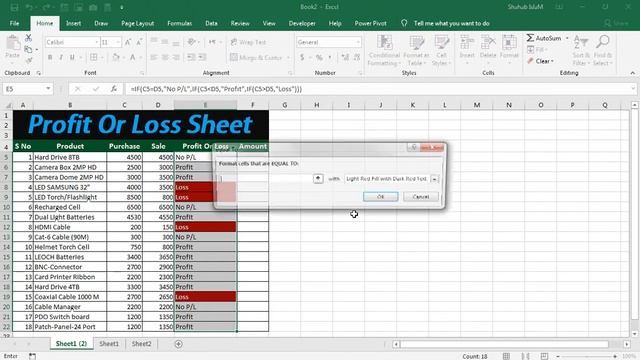The image size is (640, 360).
Task: Open Conditional Formatting in Styles group
Action: [x=384, y=51]
